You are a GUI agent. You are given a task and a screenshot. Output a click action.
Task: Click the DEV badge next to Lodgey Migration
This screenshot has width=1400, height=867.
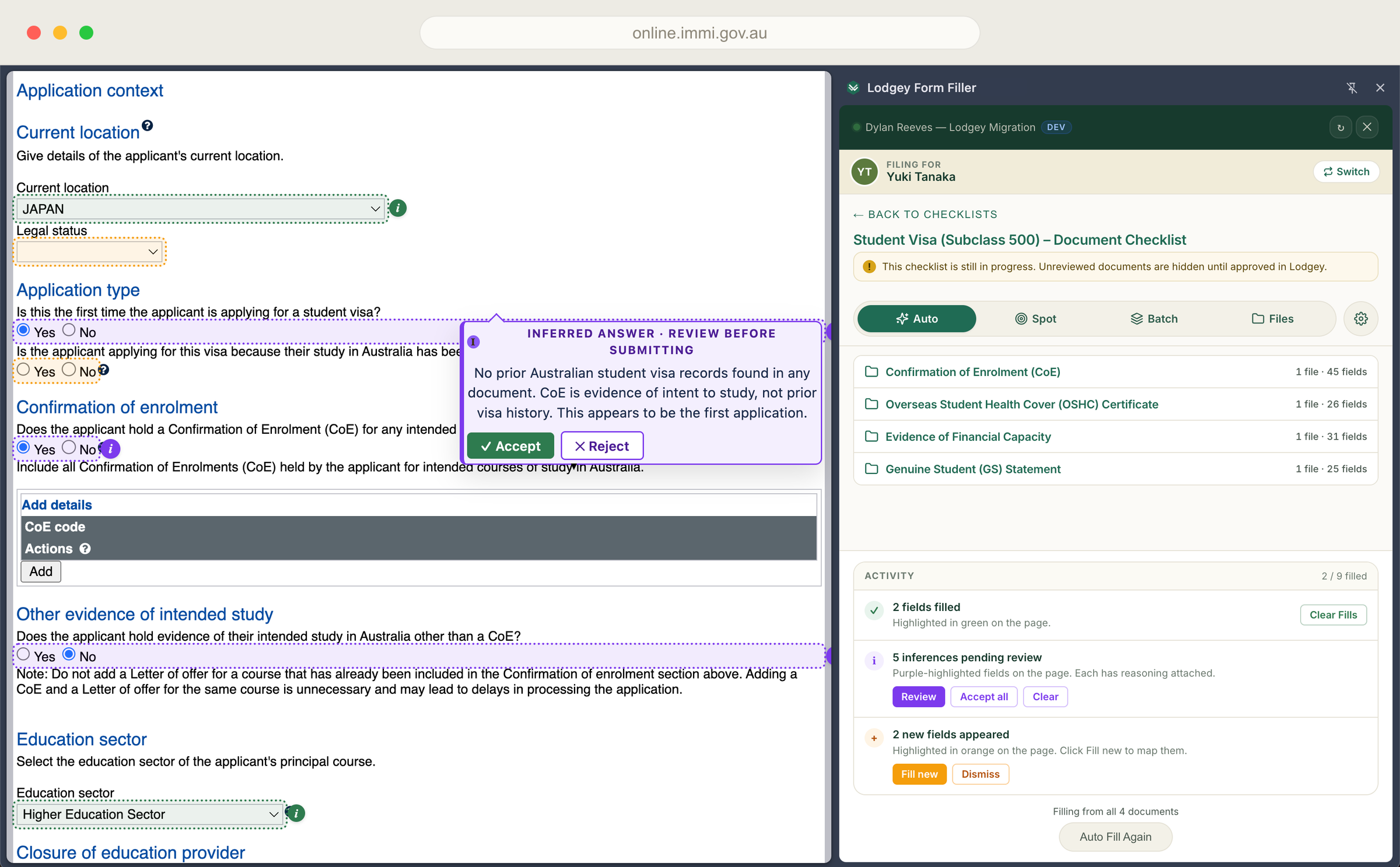1056,127
